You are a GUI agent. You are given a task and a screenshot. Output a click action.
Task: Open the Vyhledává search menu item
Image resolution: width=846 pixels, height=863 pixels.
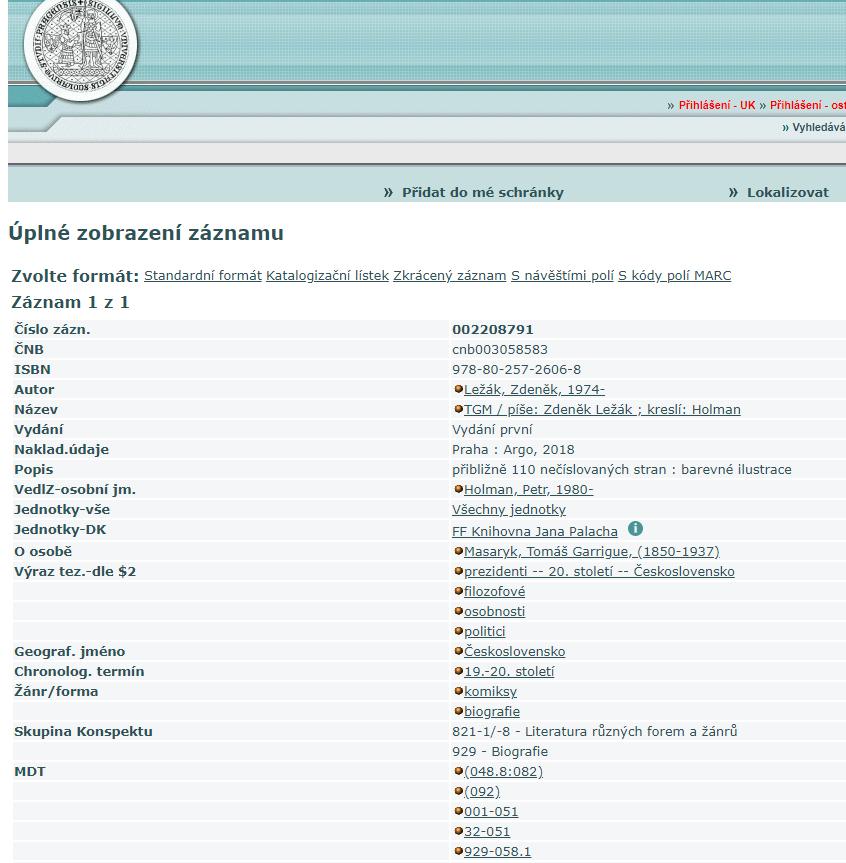[x=818, y=127]
